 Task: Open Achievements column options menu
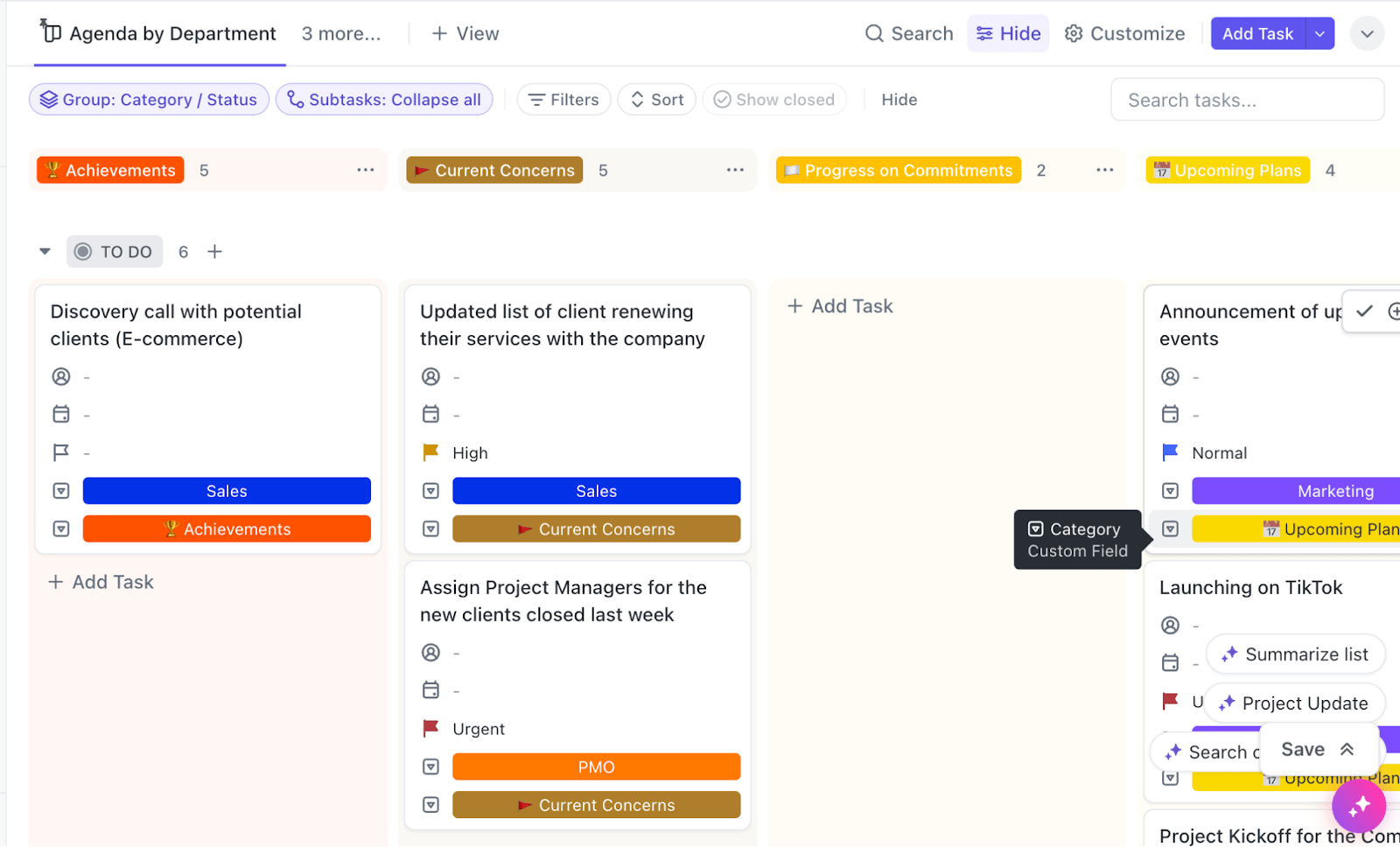(x=366, y=170)
